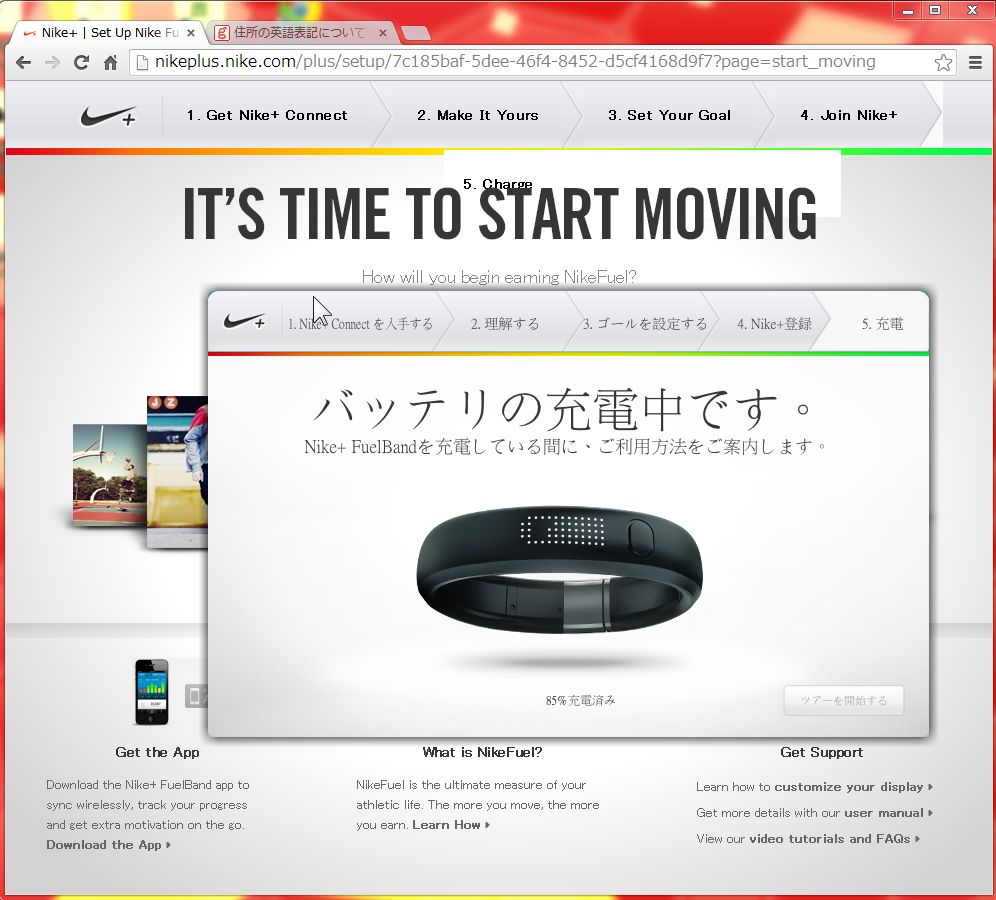Click the What is NikeFuel? heading
Image resolution: width=996 pixels, height=900 pixels.
[x=482, y=753]
